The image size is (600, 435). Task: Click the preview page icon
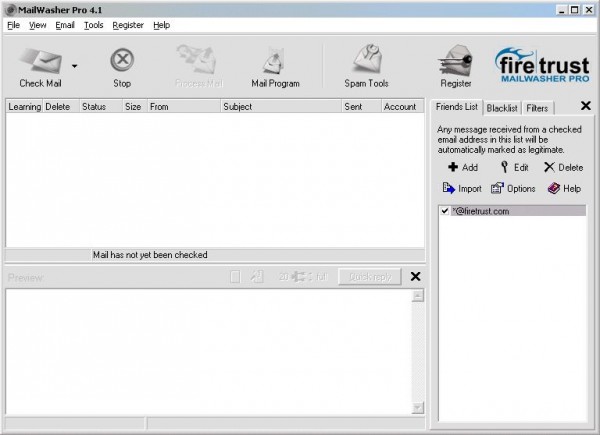(235, 277)
